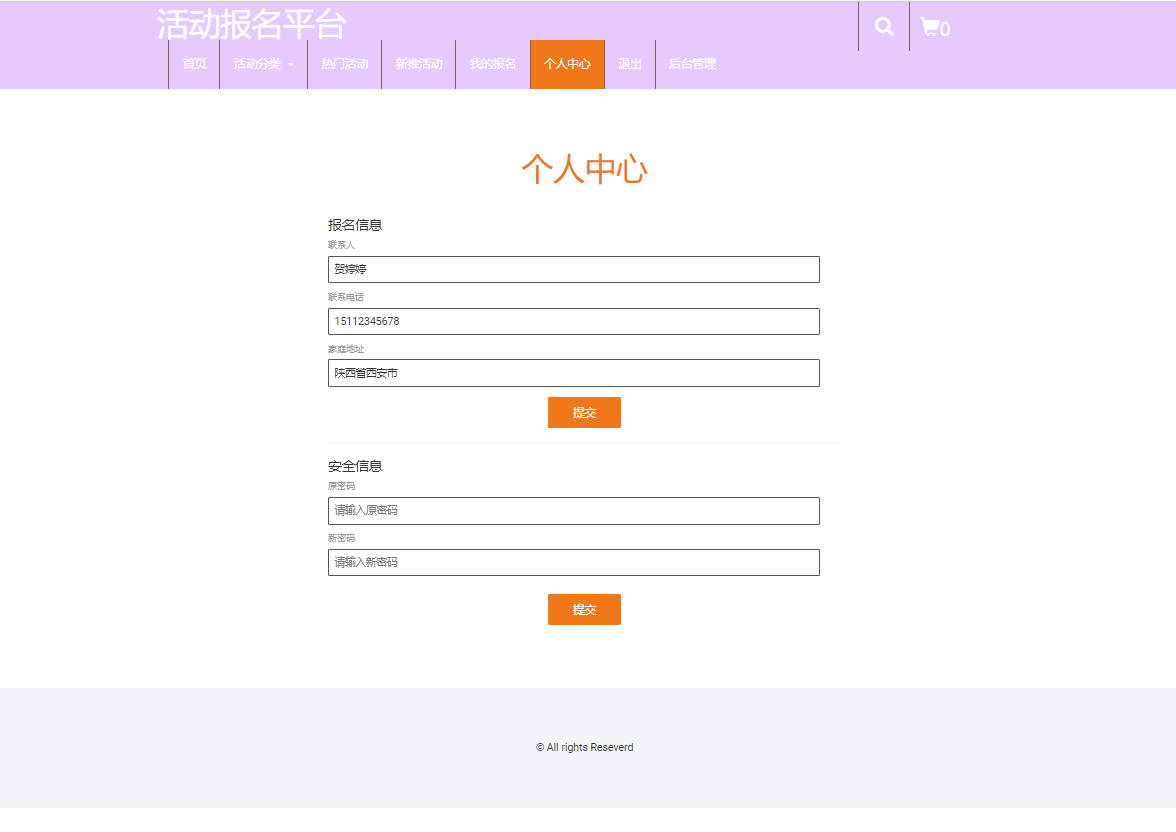Screen dimensions: 1176x832
Task: Select 新推活动 from the navigation
Action: [x=418, y=64]
